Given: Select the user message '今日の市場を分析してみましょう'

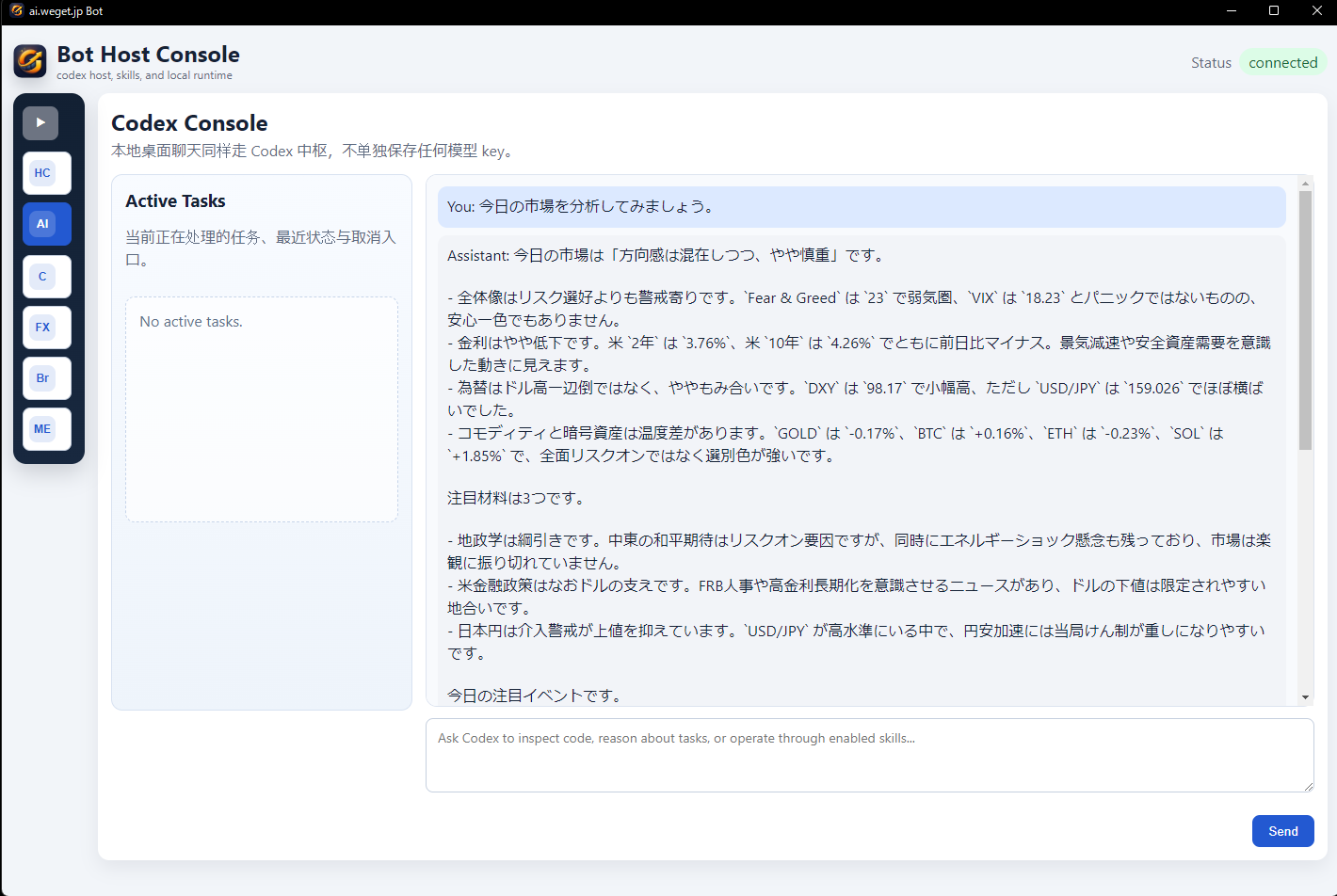Looking at the screenshot, I should [862, 206].
